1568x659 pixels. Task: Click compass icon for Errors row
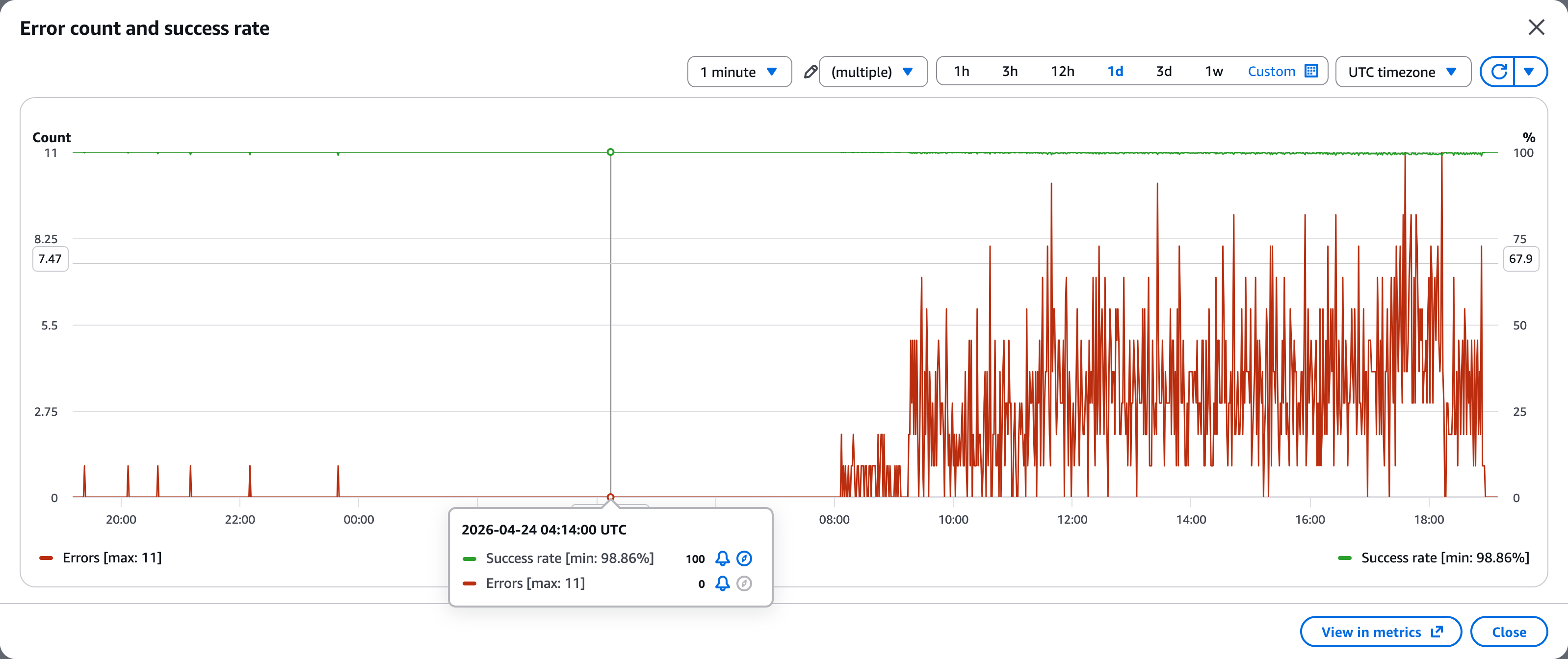744,583
